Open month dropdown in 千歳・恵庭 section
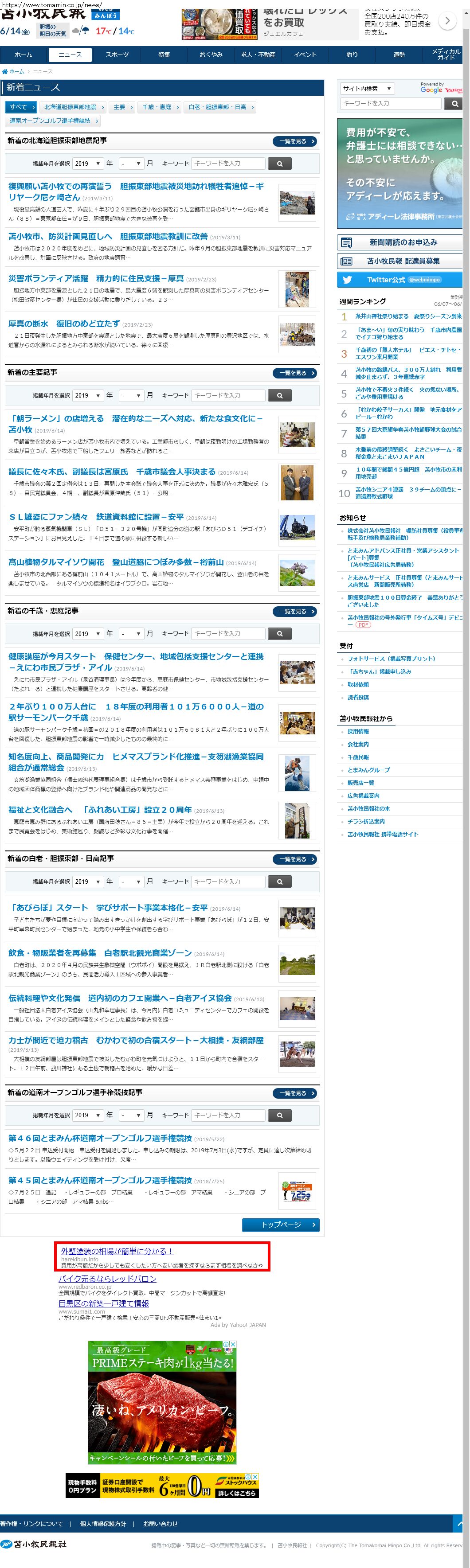This screenshot has height=1568, width=470. coord(131,634)
